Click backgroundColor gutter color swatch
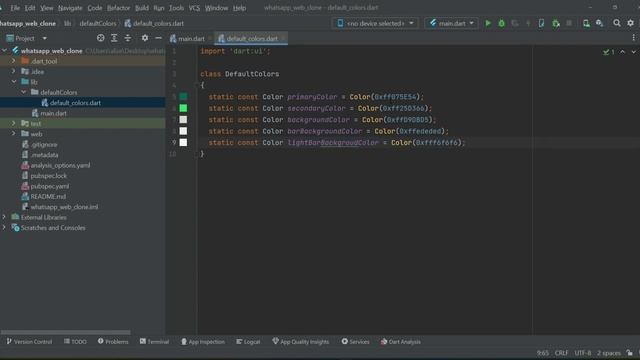Image resolution: width=640 pixels, height=360 pixels. [x=183, y=119]
